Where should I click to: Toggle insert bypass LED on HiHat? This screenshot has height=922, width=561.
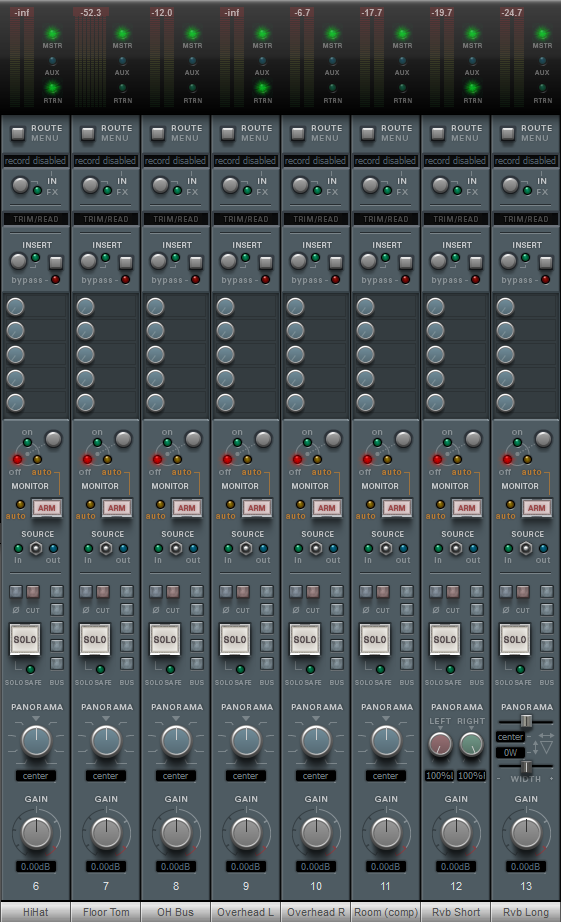coord(55,279)
